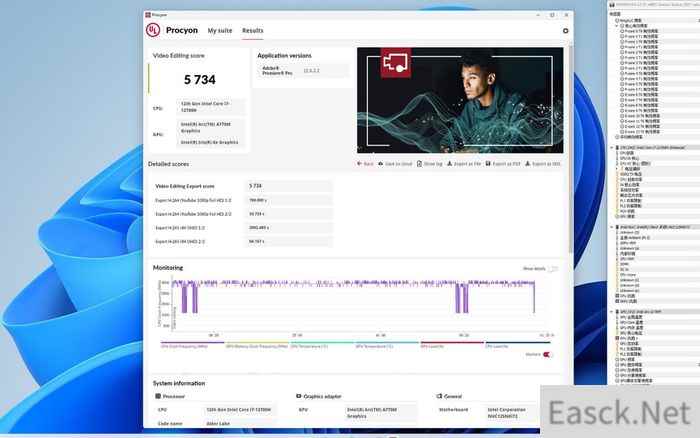
Task: Toggle Show details in Monitoring
Action: coord(553,269)
